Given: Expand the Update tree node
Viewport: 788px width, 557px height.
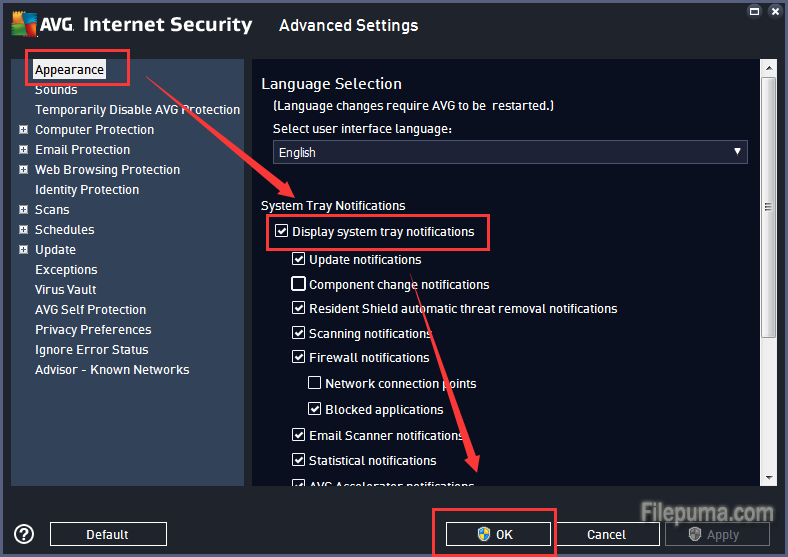Looking at the screenshot, I should [x=23, y=250].
